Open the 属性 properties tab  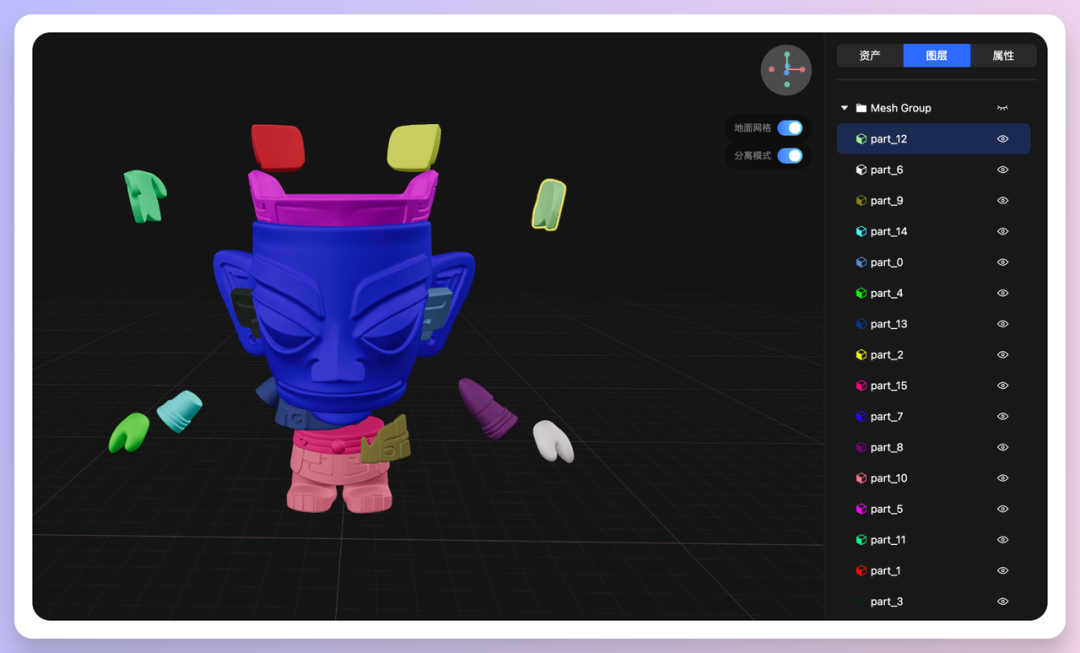click(x=1003, y=56)
